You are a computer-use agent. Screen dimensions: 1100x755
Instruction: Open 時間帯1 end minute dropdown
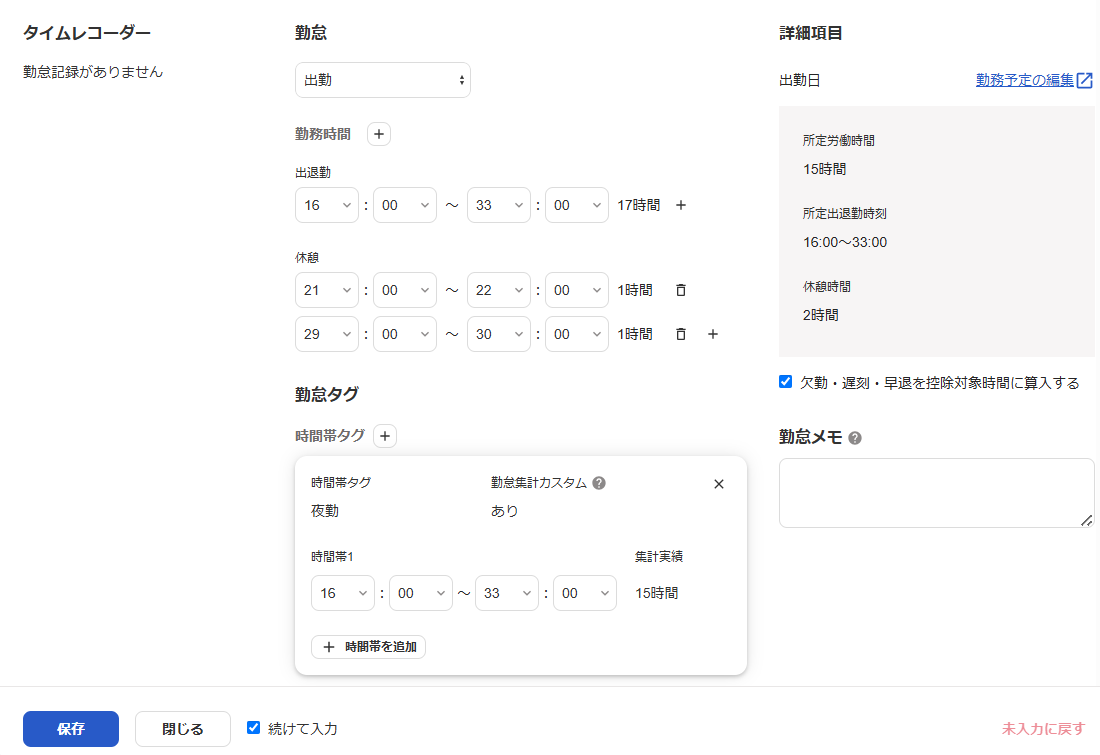[585, 593]
